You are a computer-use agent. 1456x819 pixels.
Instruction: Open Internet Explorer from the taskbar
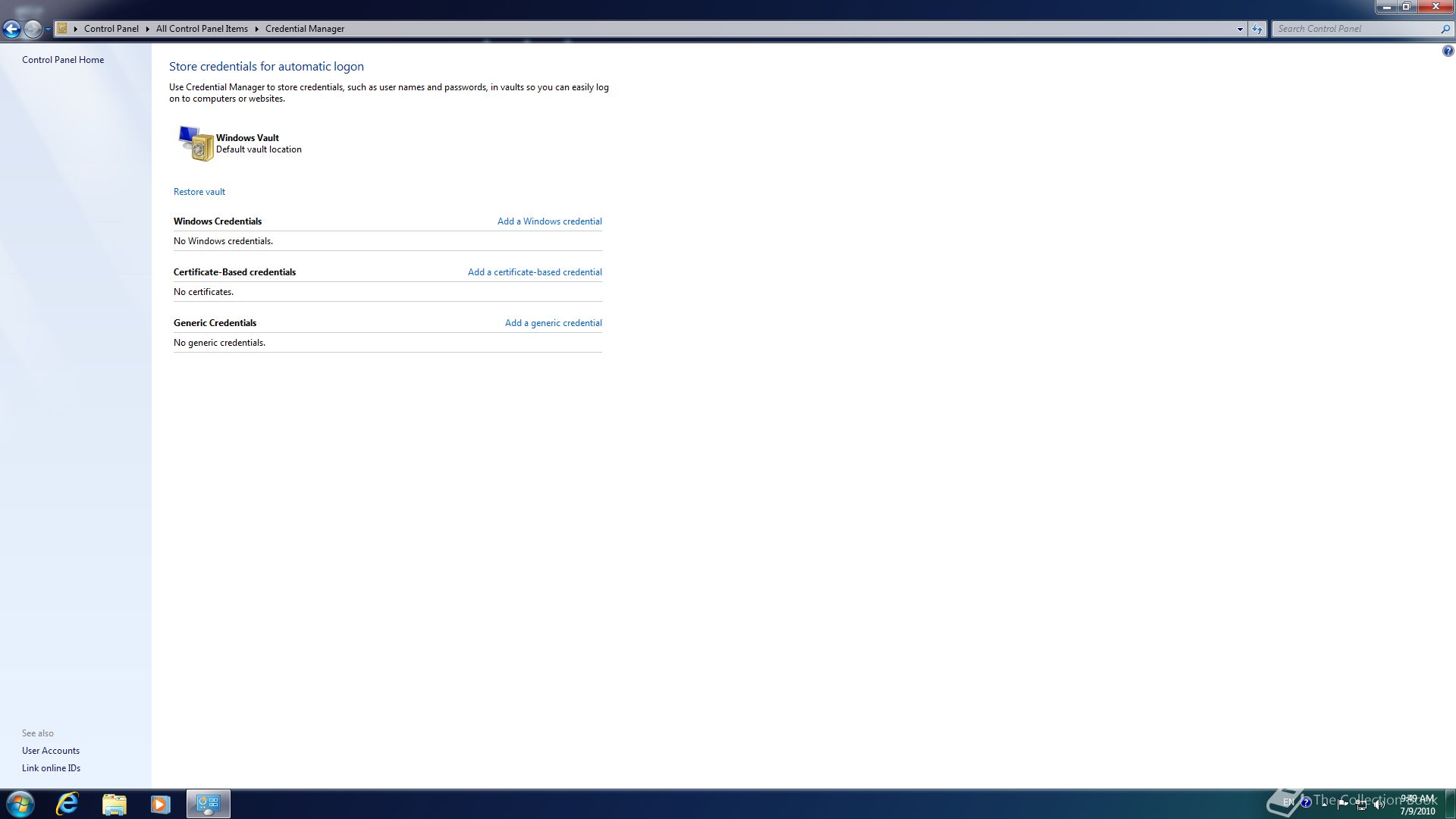pyautogui.click(x=67, y=804)
